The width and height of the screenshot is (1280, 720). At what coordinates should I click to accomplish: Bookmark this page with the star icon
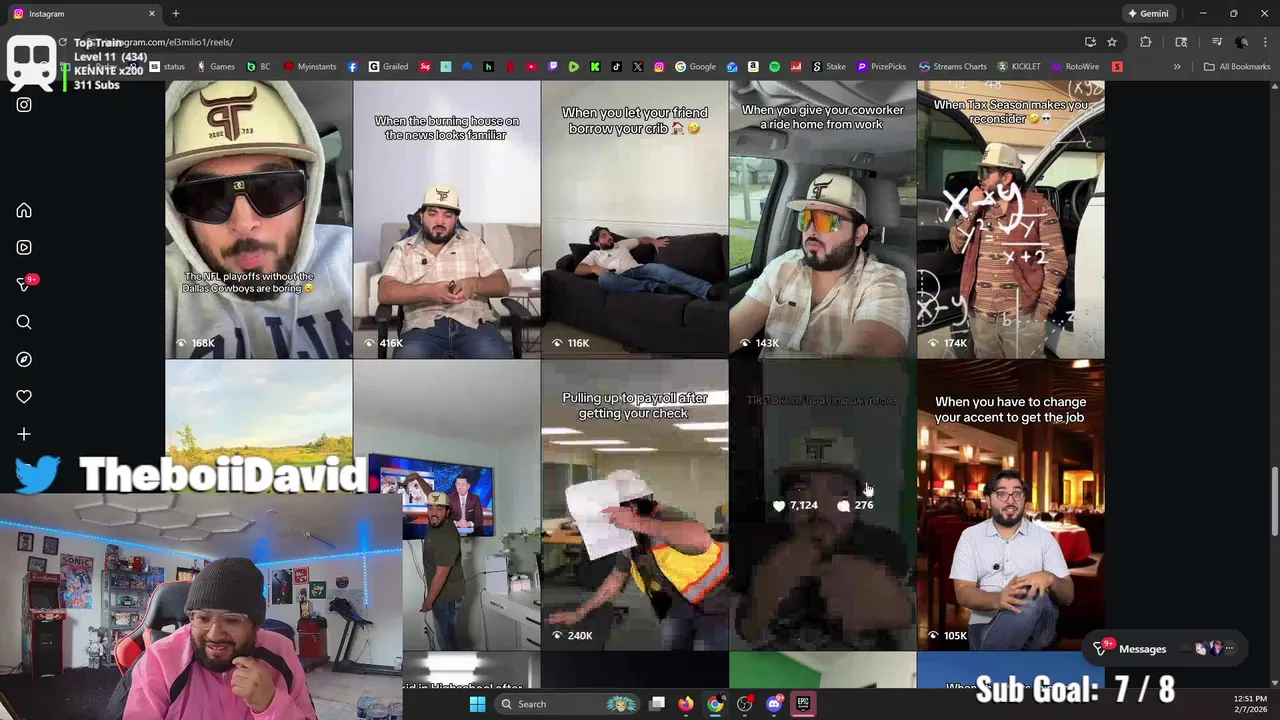[1112, 42]
